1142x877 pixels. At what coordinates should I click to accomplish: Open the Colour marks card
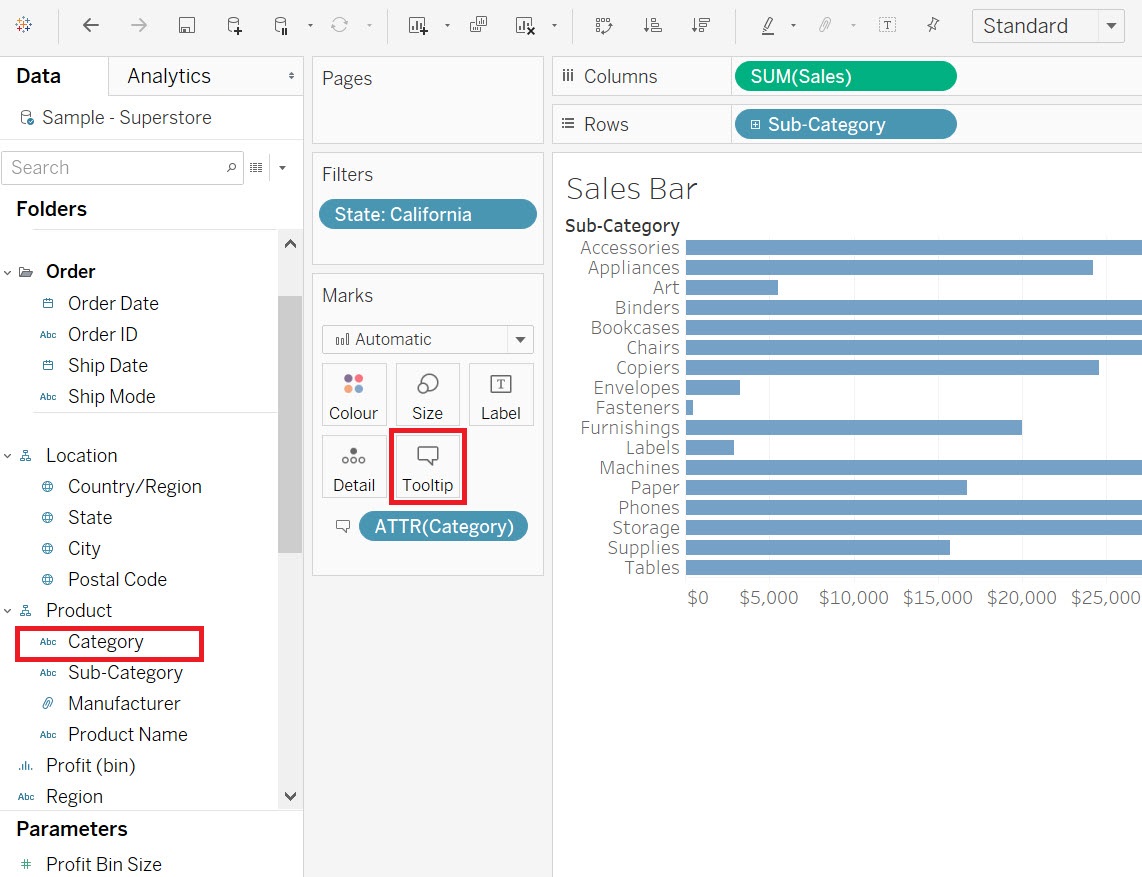[x=353, y=394]
